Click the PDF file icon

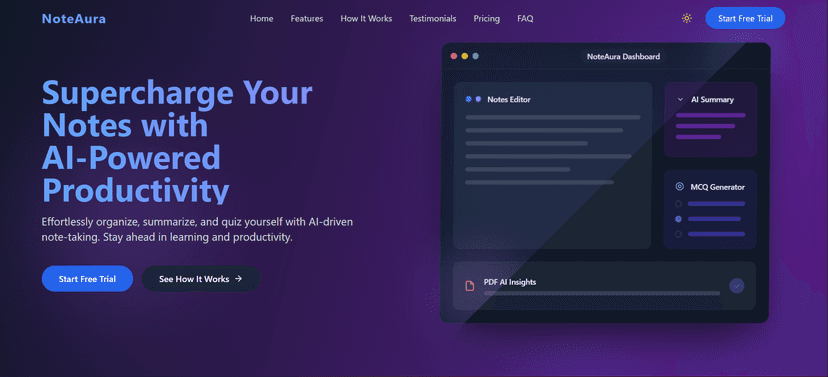point(469,286)
